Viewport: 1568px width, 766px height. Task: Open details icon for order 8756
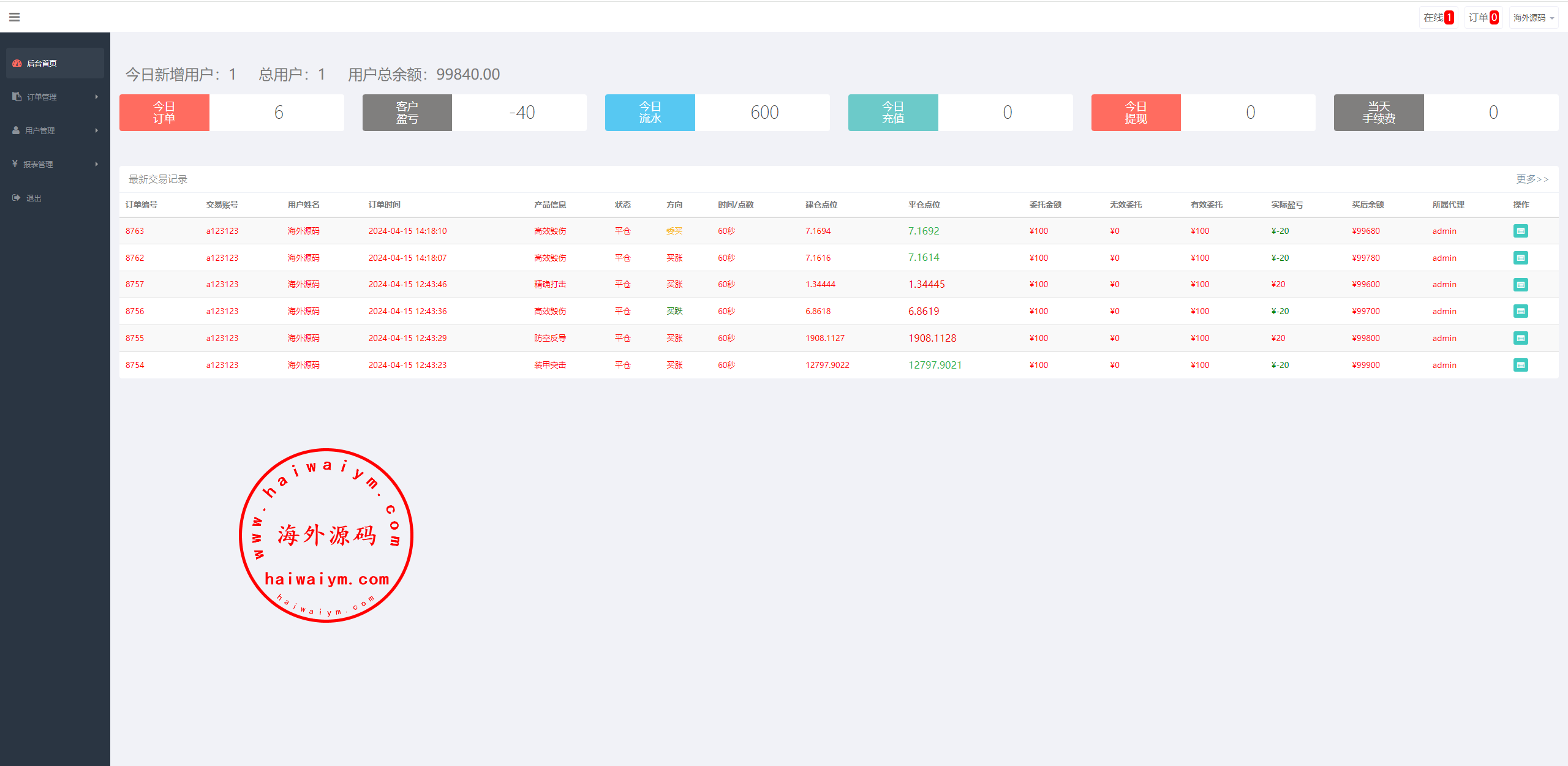point(1520,311)
